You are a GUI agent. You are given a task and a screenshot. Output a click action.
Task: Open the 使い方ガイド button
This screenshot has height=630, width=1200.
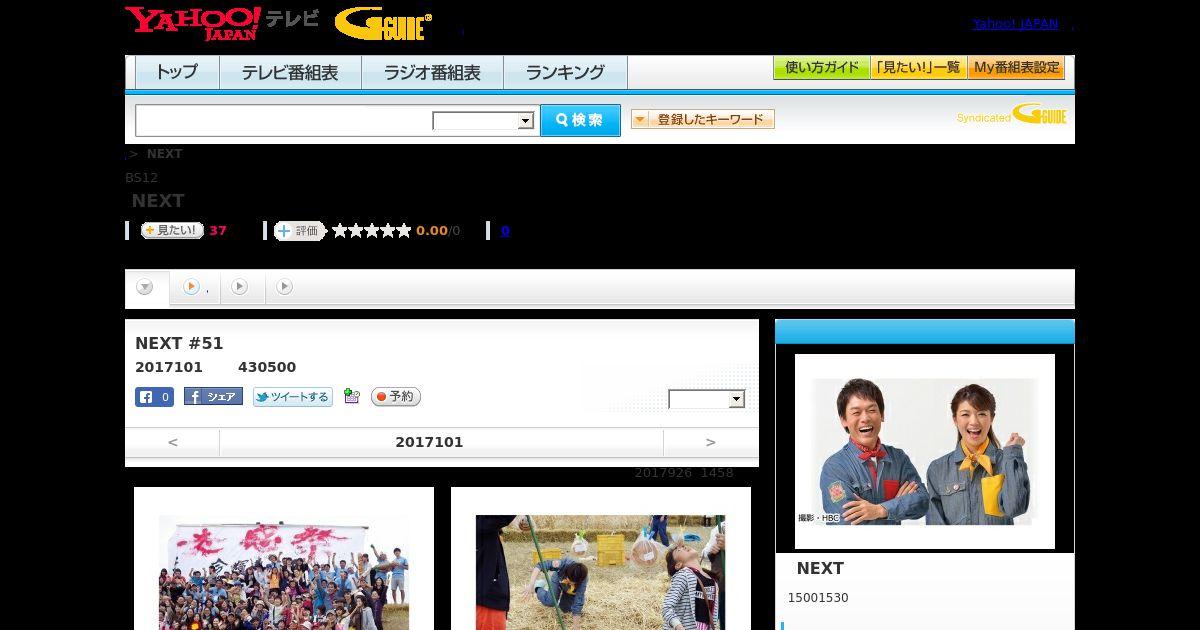(822, 68)
